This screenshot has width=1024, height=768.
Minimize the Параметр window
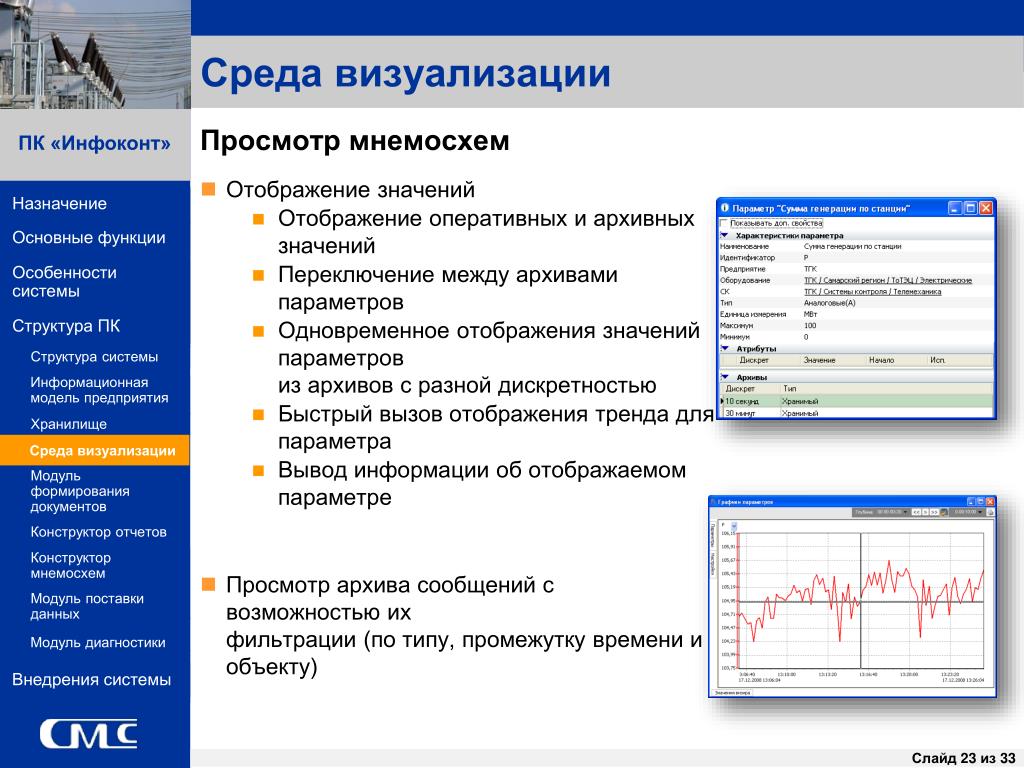click(954, 208)
